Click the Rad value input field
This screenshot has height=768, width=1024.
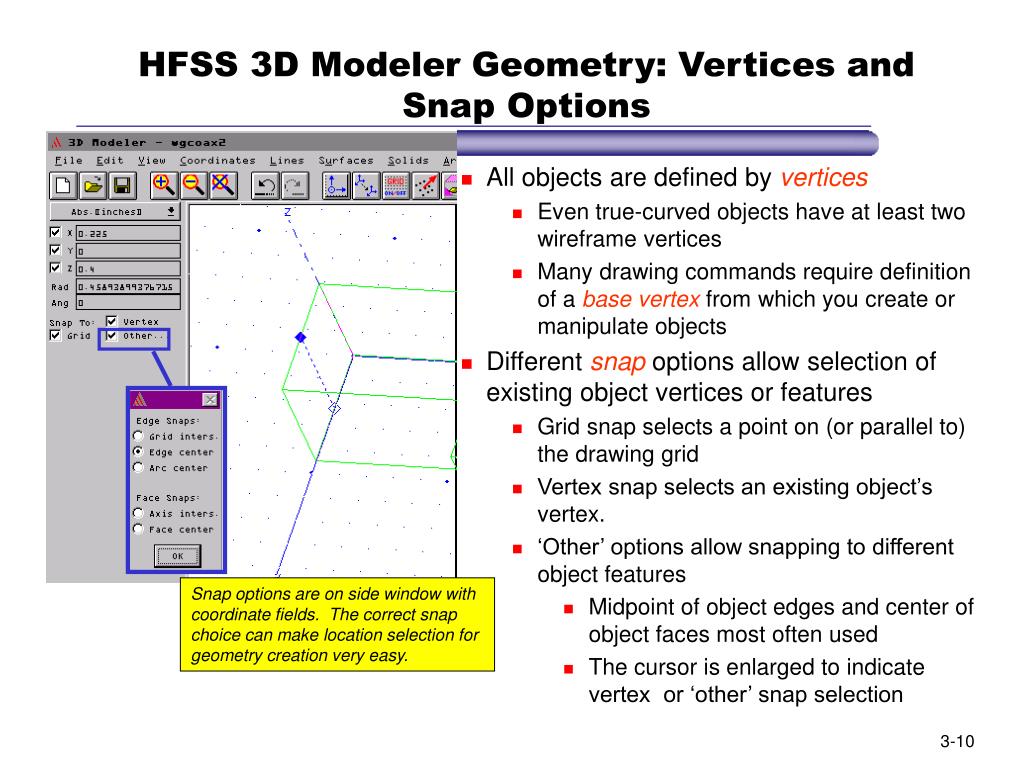[x=129, y=287]
